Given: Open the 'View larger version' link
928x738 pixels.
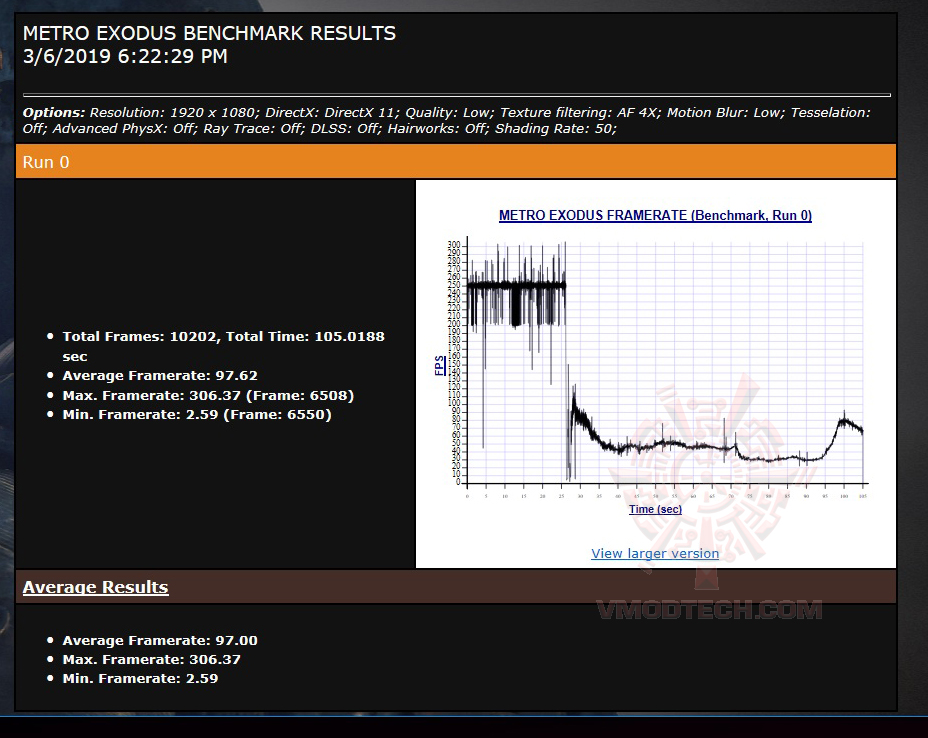Looking at the screenshot, I should tap(655, 553).
